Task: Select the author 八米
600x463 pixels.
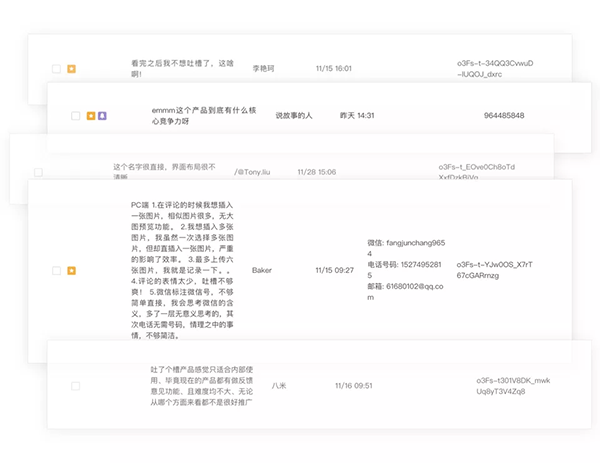Action: coord(278,385)
